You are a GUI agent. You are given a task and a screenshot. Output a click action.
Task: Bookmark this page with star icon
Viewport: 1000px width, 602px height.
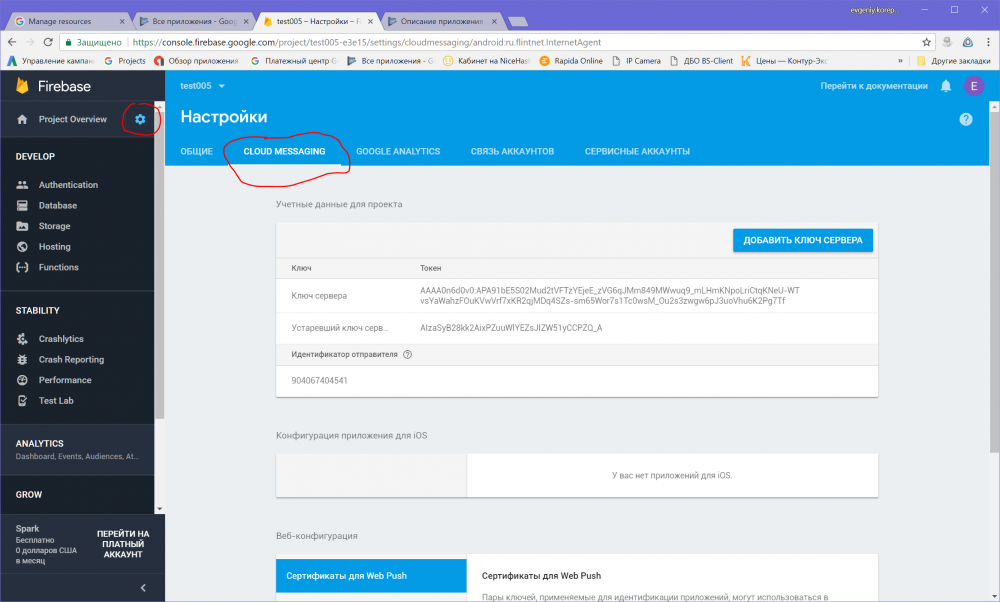(x=927, y=42)
